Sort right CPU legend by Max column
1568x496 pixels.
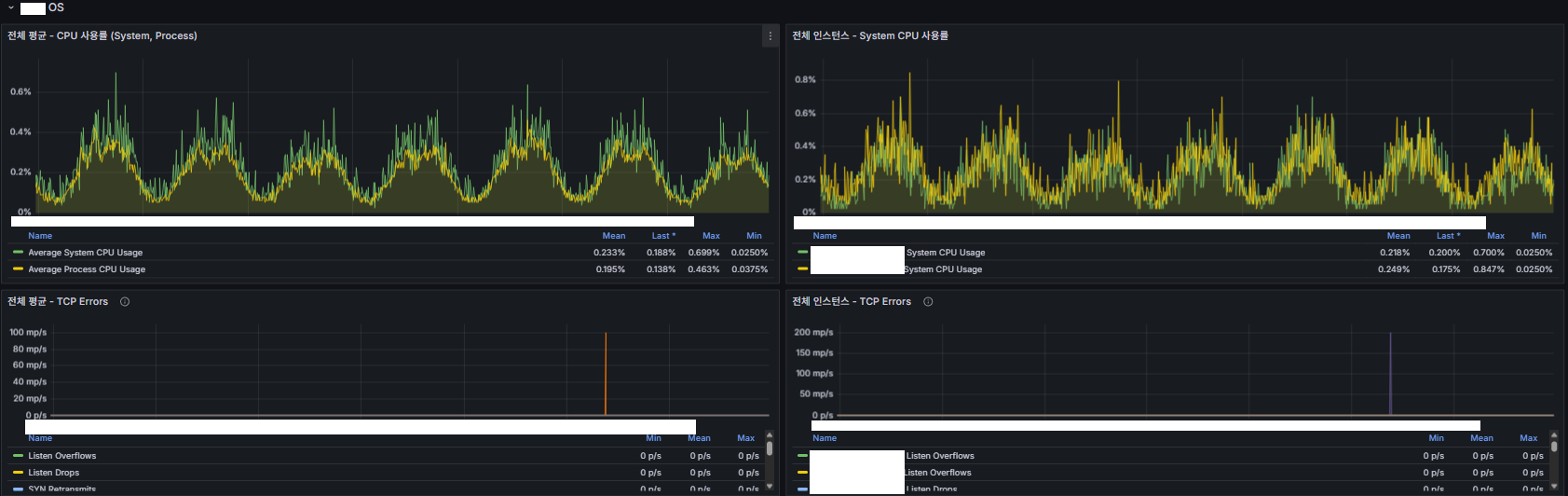point(1495,236)
